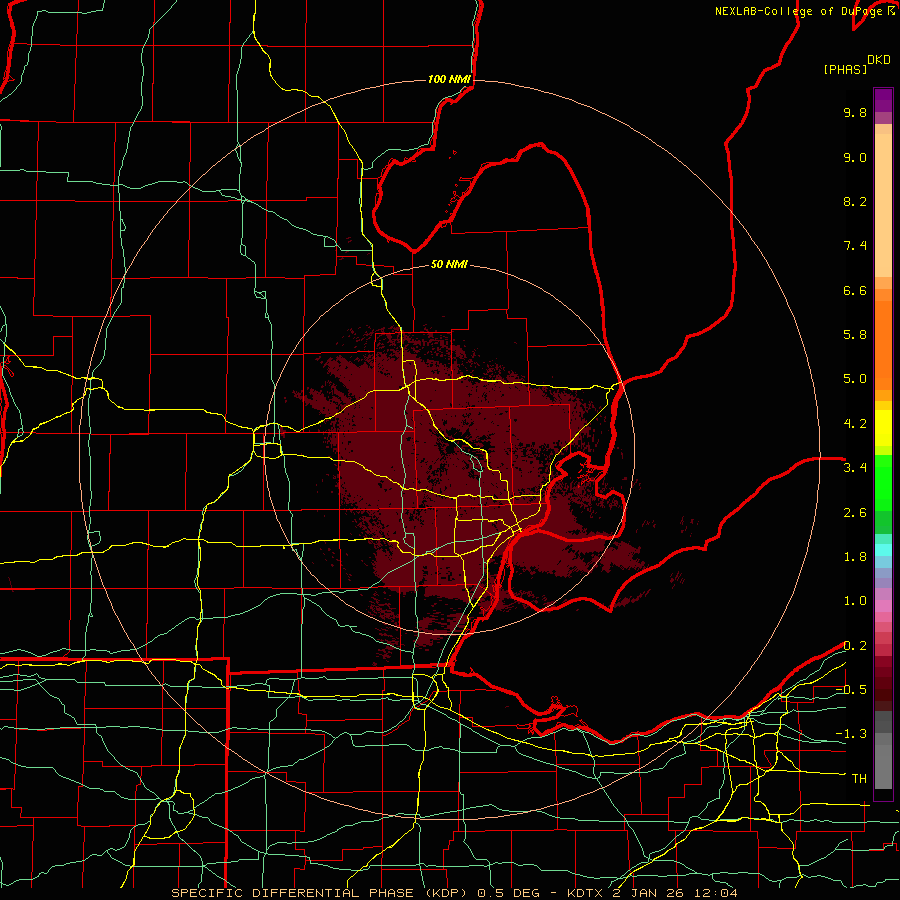Click the 50 NMI range ring label
The image size is (900, 900).
(449, 264)
